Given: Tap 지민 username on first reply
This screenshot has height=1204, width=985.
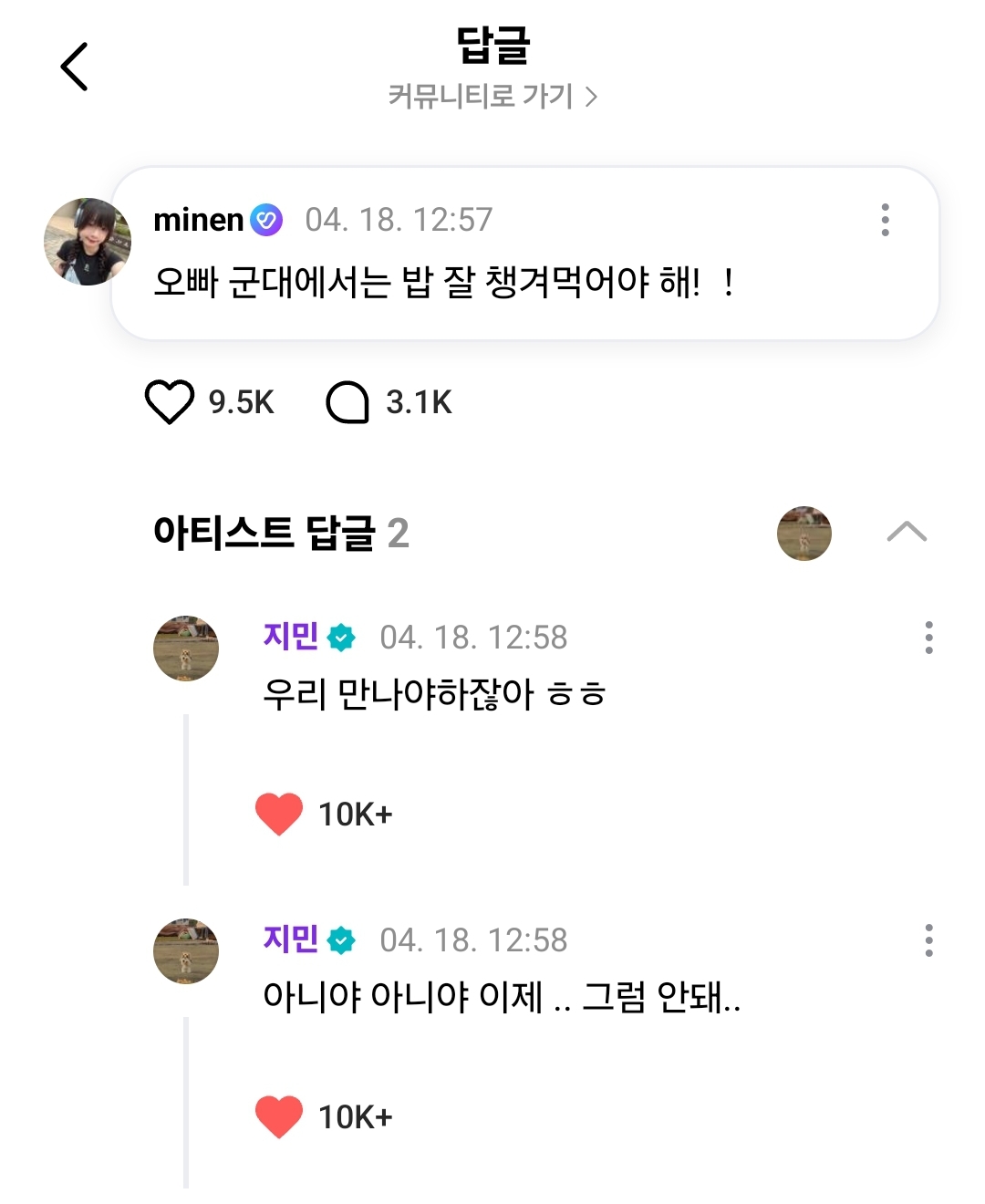Looking at the screenshot, I should [x=290, y=636].
